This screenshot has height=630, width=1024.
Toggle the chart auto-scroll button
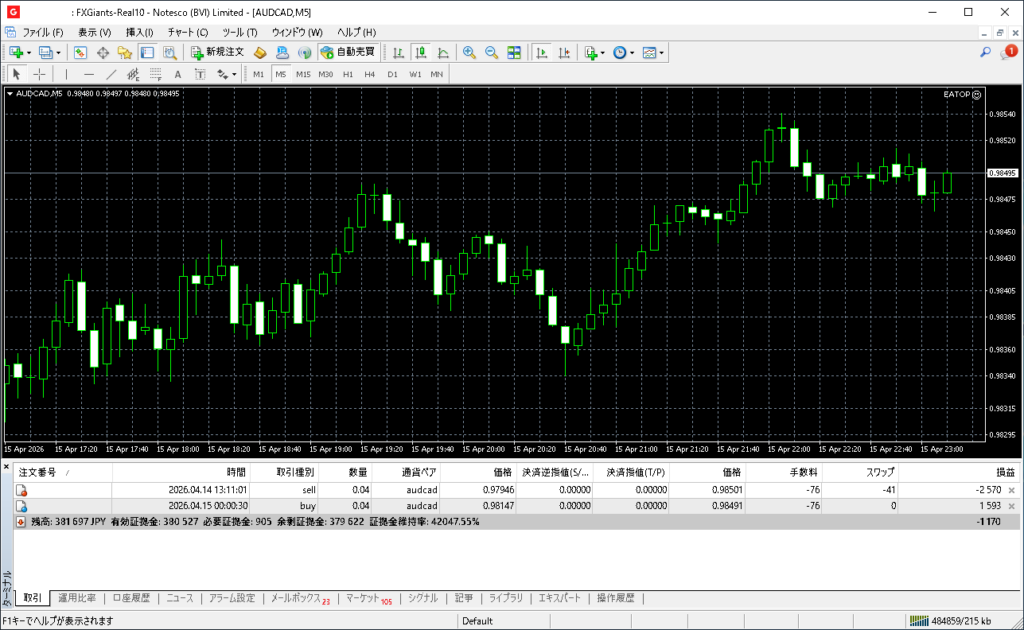(542, 52)
